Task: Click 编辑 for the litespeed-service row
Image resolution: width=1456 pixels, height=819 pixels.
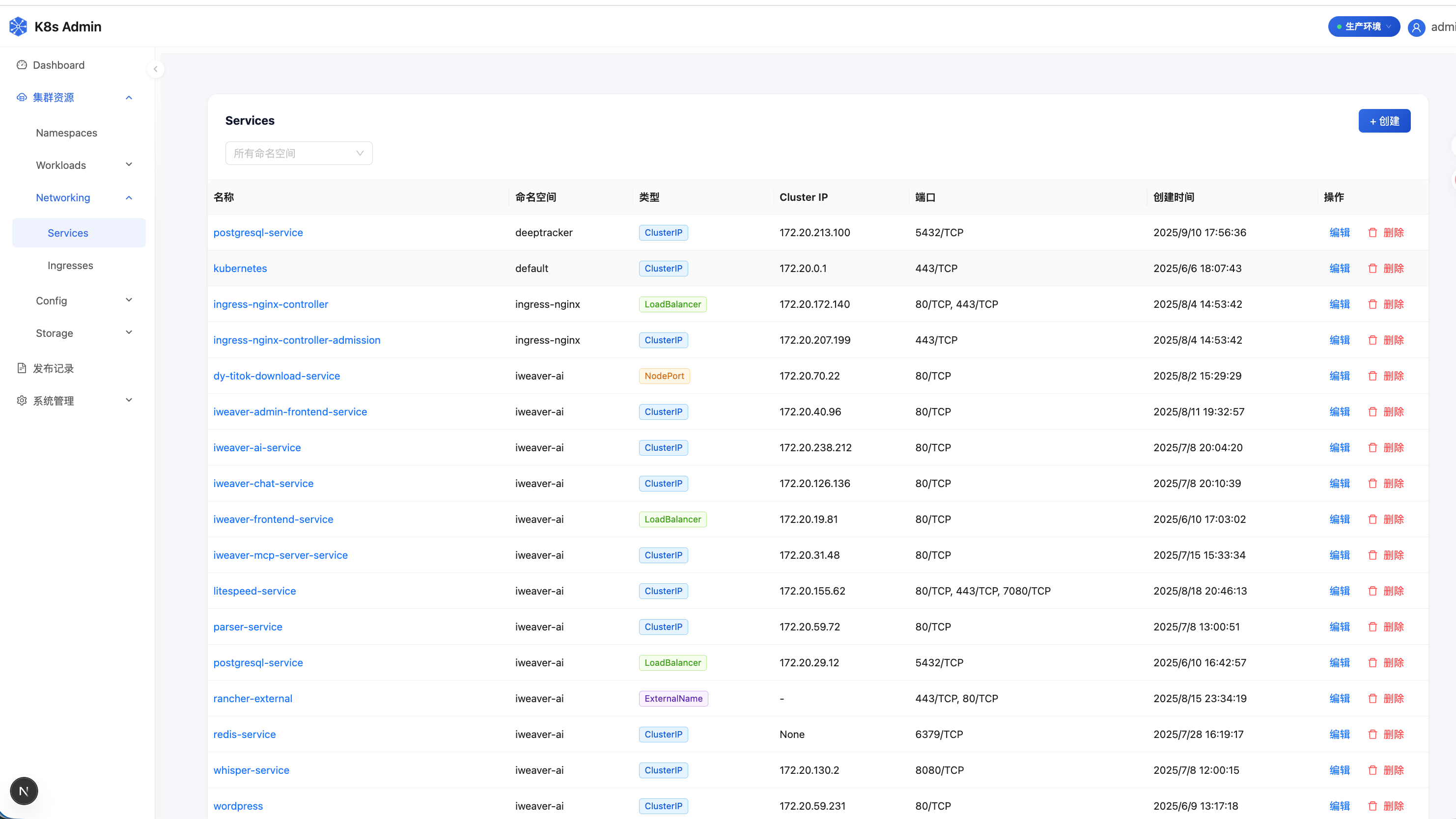Action: tap(1339, 591)
